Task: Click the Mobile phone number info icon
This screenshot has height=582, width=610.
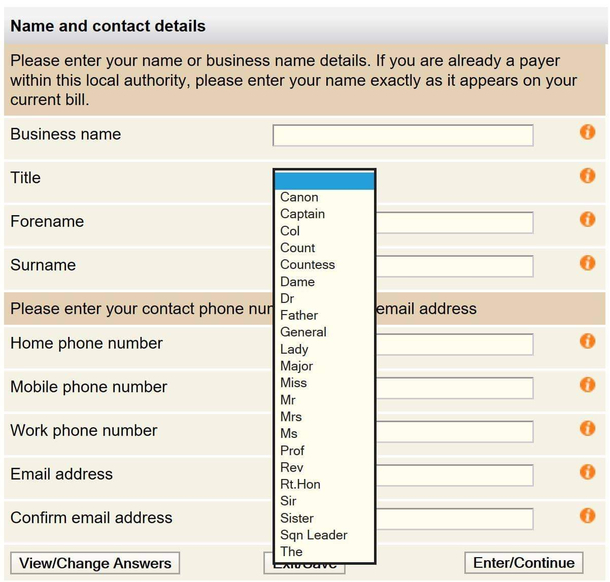Action: (x=587, y=385)
